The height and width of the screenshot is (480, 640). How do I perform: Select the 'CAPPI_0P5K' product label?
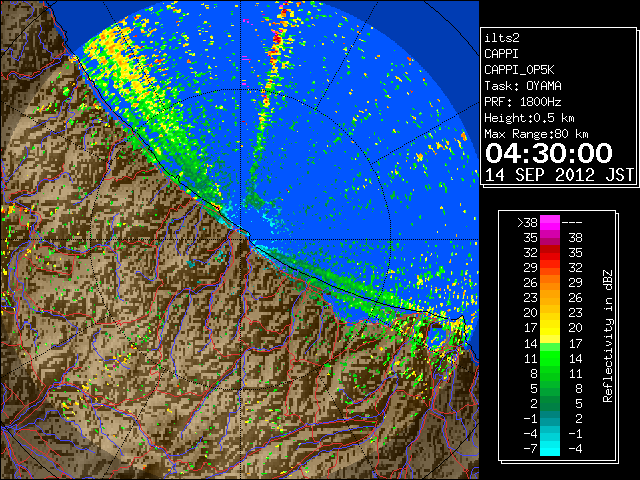(519, 70)
